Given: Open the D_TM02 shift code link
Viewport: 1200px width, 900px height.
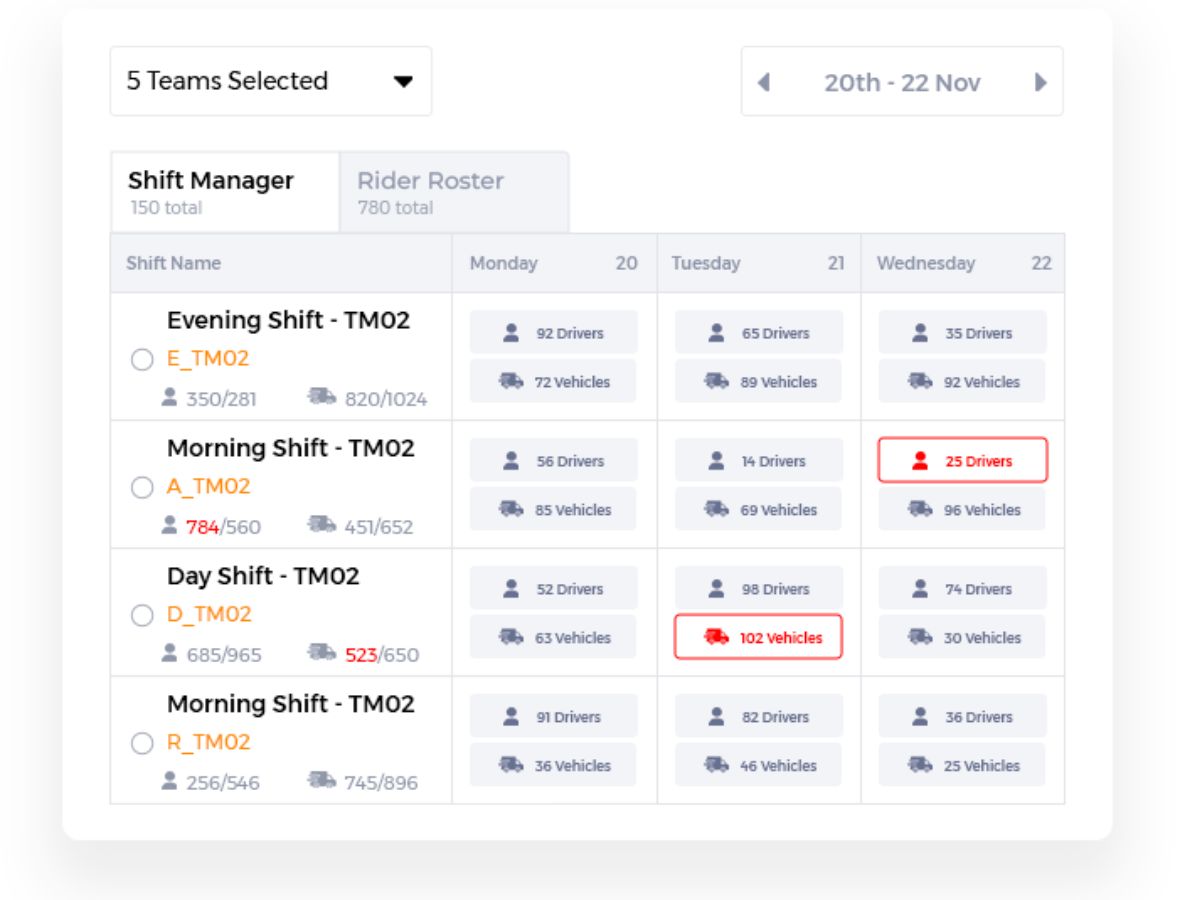Looking at the screenshot, I should (209, 614).
